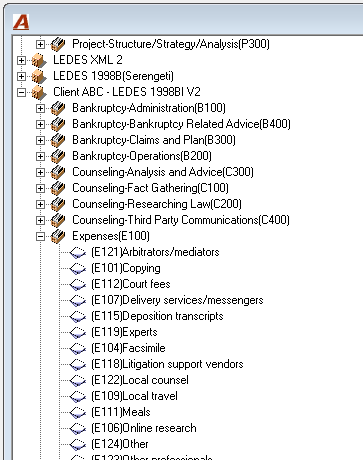Click the E101 Copying page icon
The height and width of the screenshot is (460, 363).
(78, 269)
